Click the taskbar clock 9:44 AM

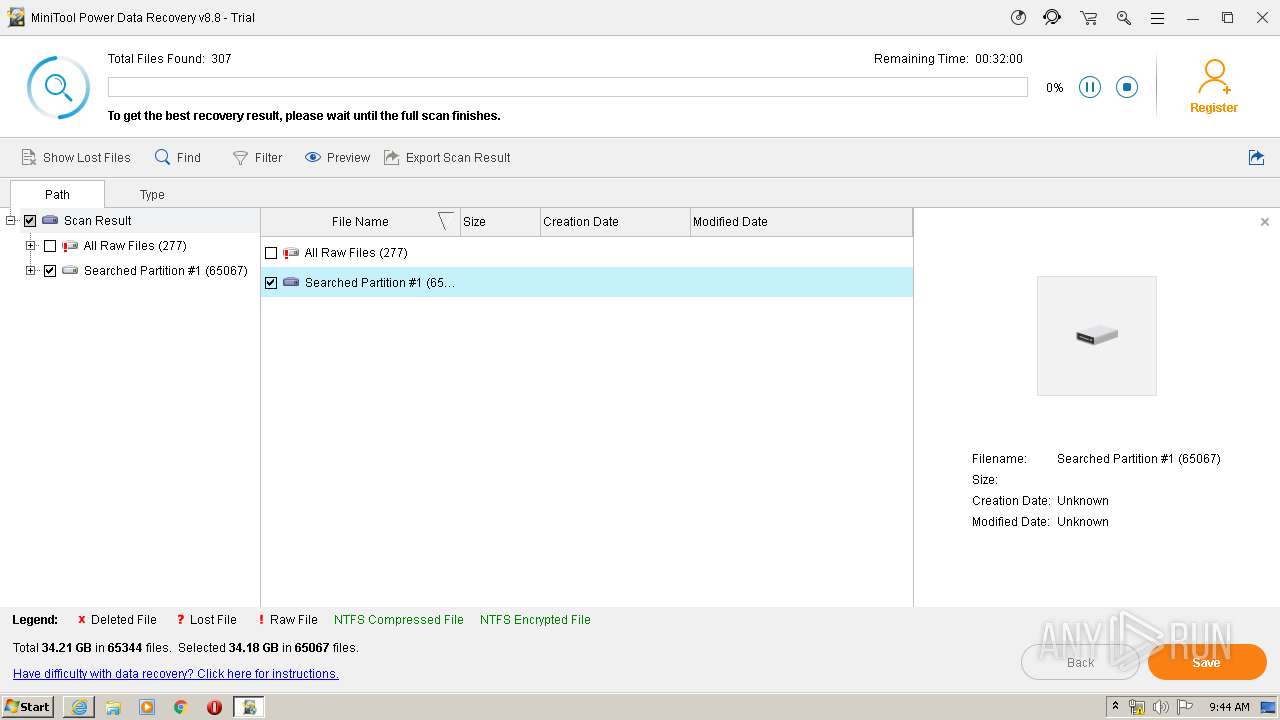click(x=1229, y=707)
